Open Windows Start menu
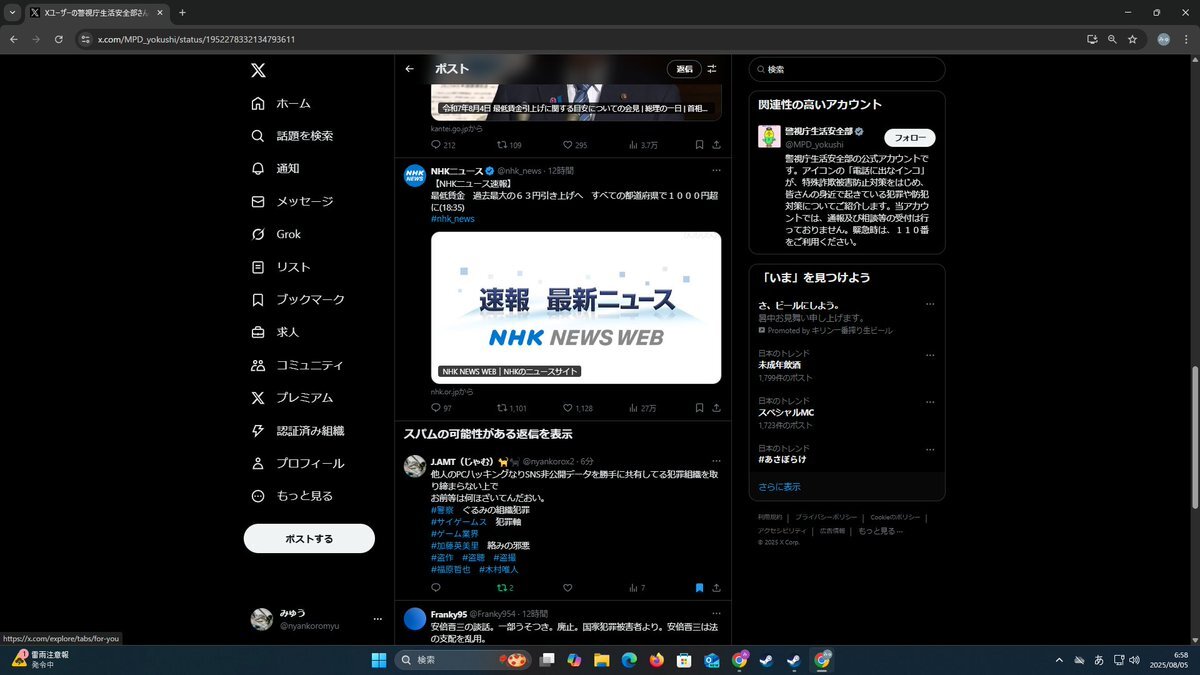The width and height of the screenshot is (1200, 675). click(x=379, y=660)
